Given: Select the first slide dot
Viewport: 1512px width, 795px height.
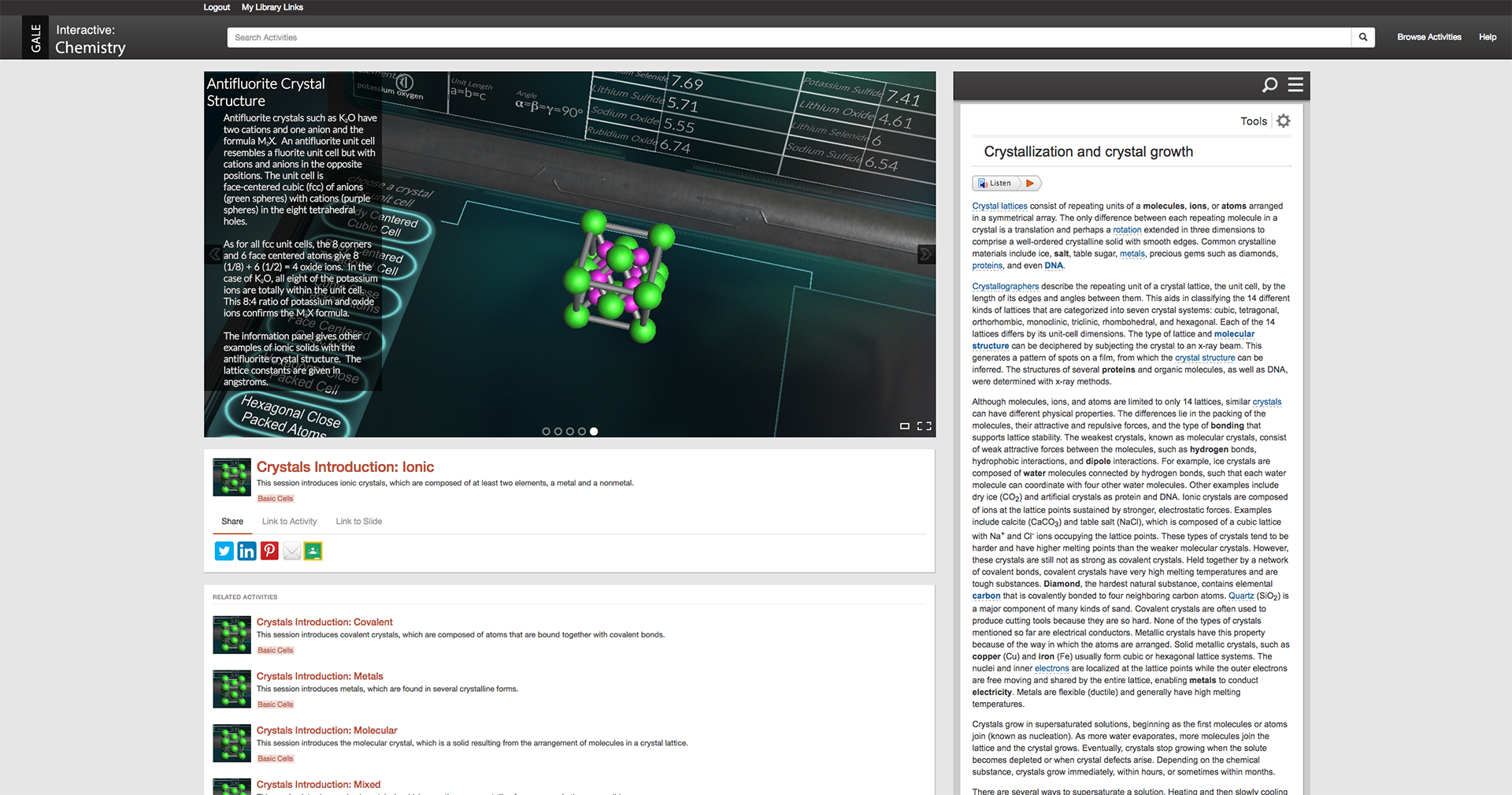Looking at the screenshot, I should coord(547,431).
